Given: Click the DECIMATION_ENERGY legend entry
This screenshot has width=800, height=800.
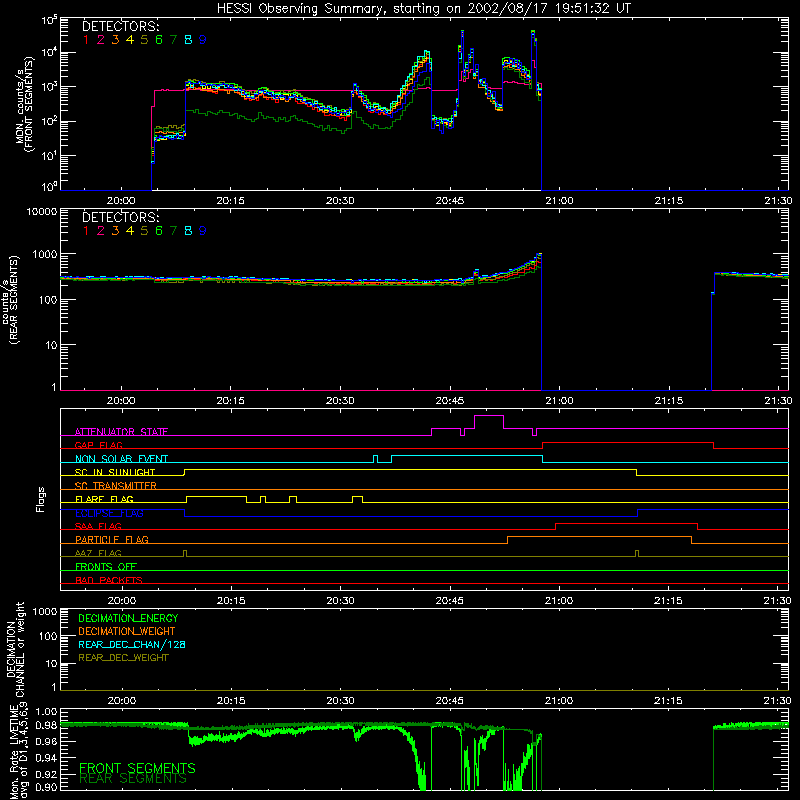Looking at the screenshot, I should click(x=128, y=618).
